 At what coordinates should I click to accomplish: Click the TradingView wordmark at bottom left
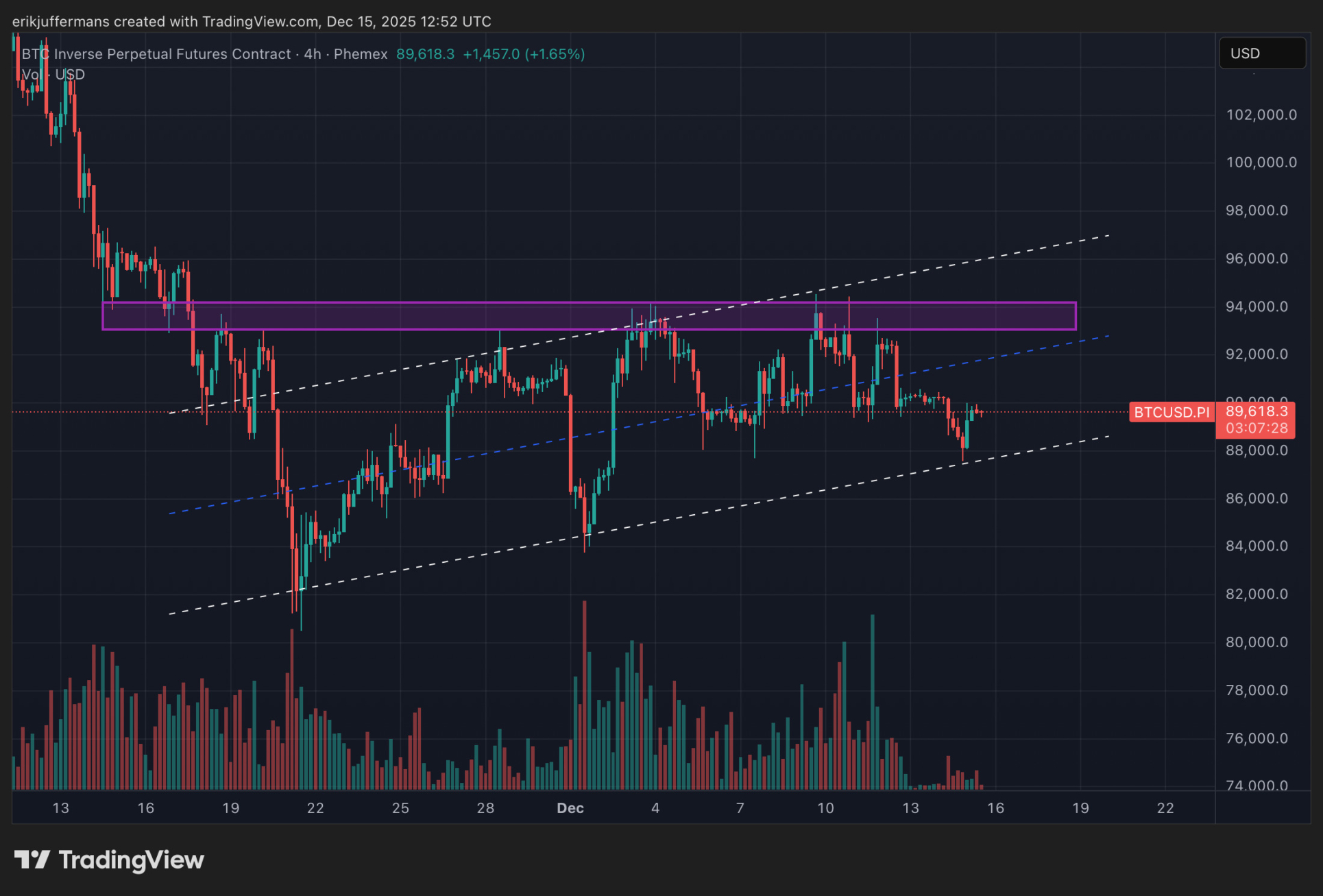coord(132,860)
